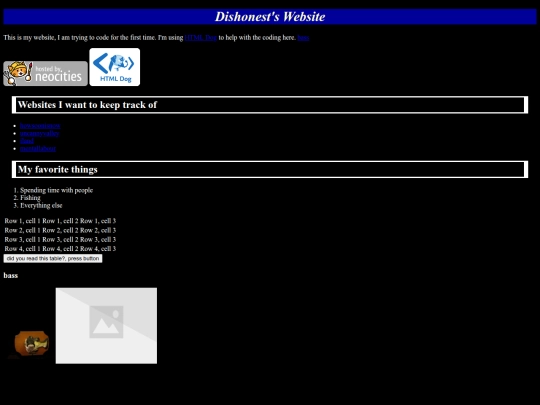Click table cell 'Row 4, cell 3'
Screen dimensions: 540x405
[98, 249]
